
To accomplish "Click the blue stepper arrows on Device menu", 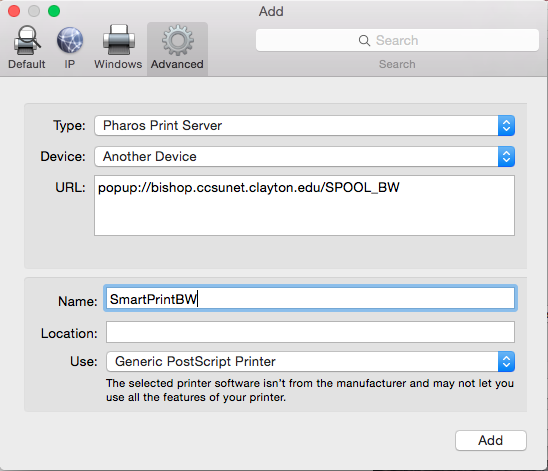I will coord(506,157).
